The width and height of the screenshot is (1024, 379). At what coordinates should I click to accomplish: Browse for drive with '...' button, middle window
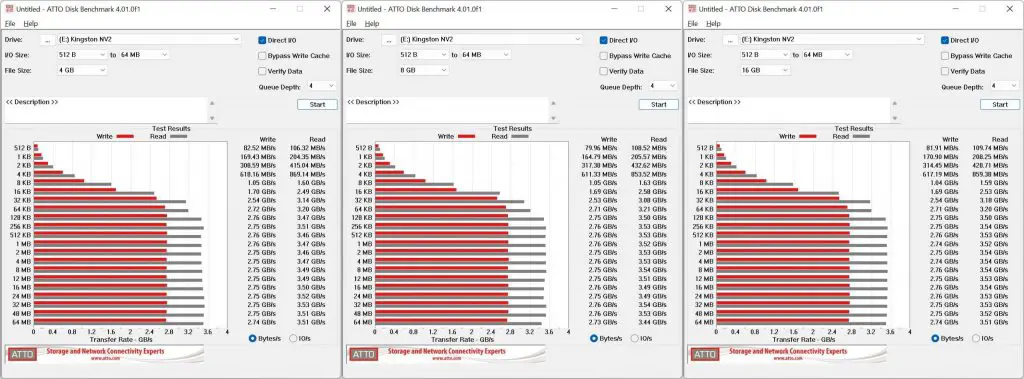pyautogui.click(x=389, y=40)
